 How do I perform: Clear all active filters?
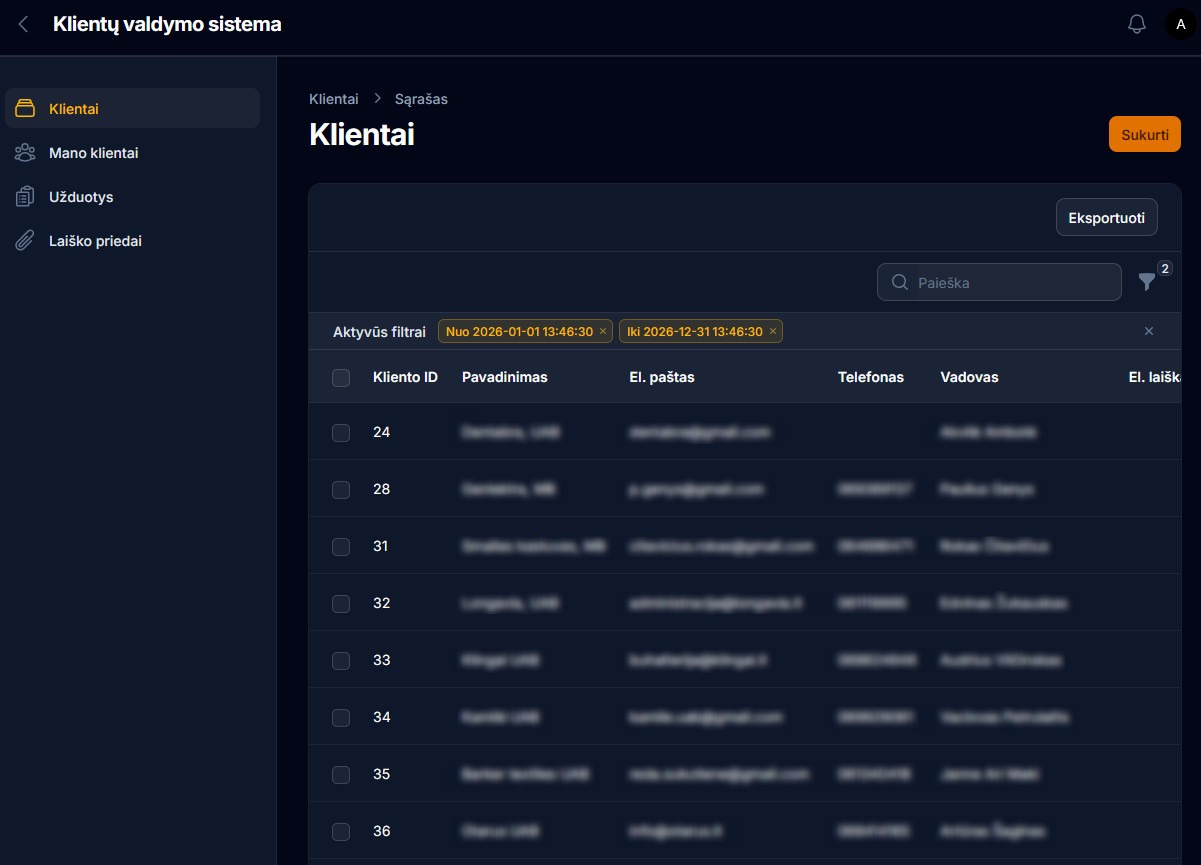(1148, 331)
